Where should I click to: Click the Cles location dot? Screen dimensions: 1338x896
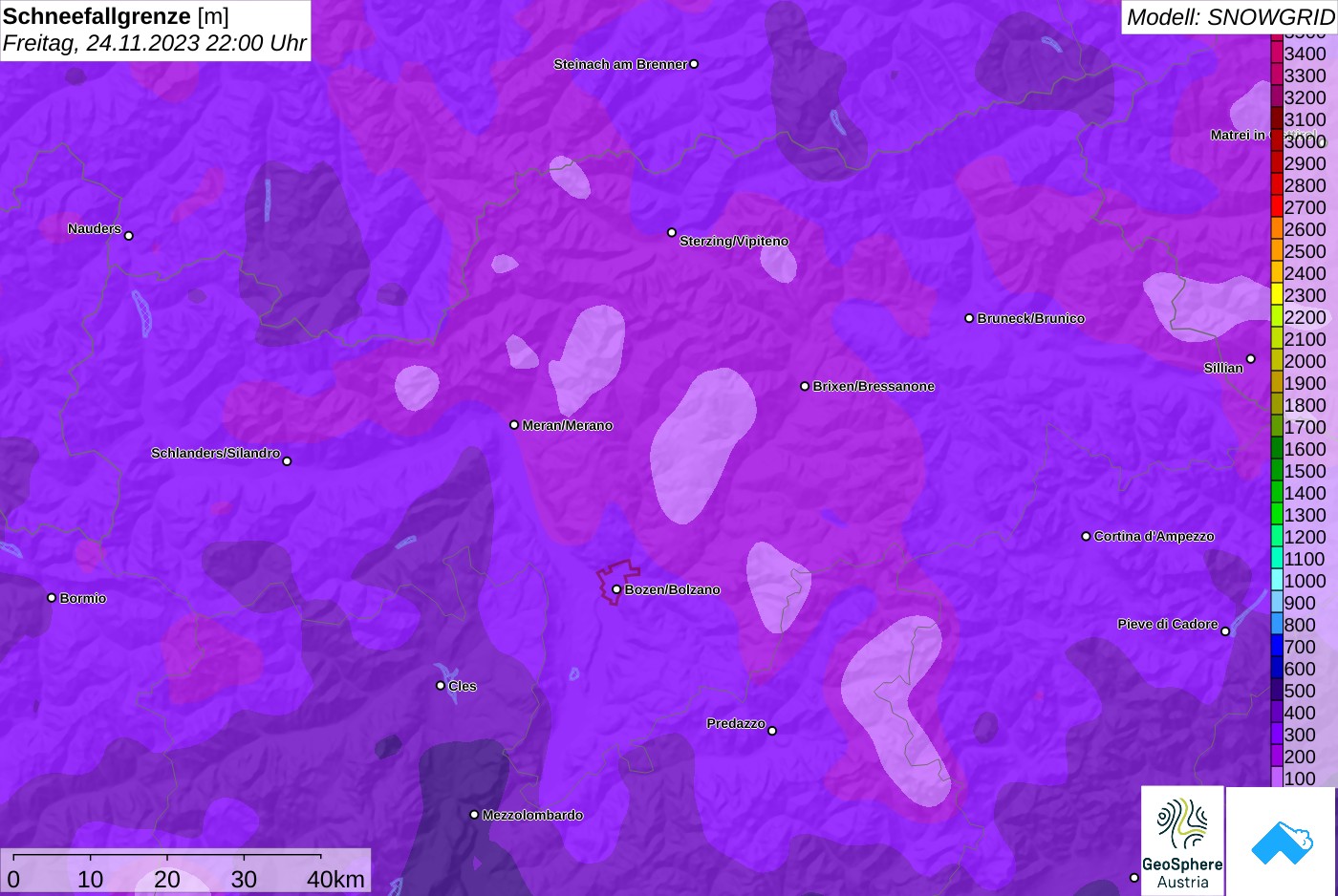441,685
